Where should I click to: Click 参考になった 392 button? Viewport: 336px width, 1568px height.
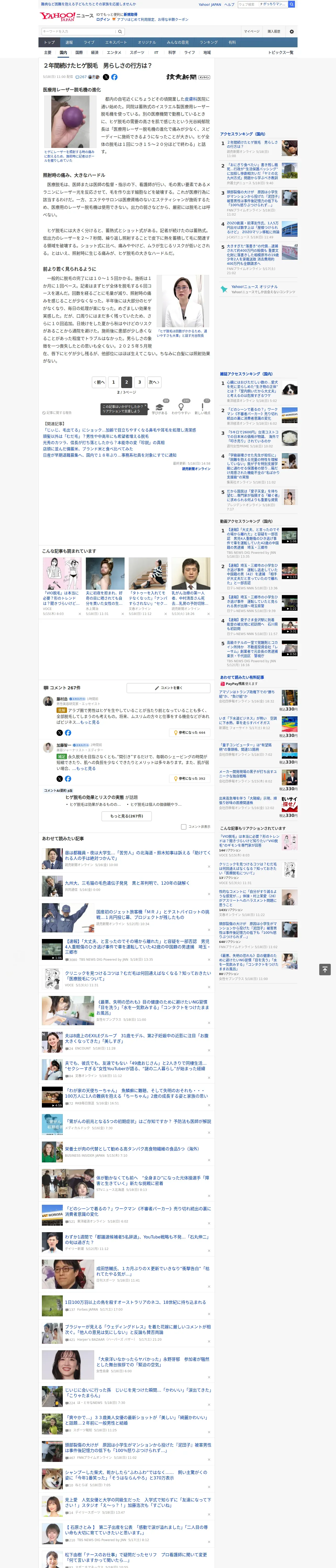pyautogui.click(x=190, y=779)
